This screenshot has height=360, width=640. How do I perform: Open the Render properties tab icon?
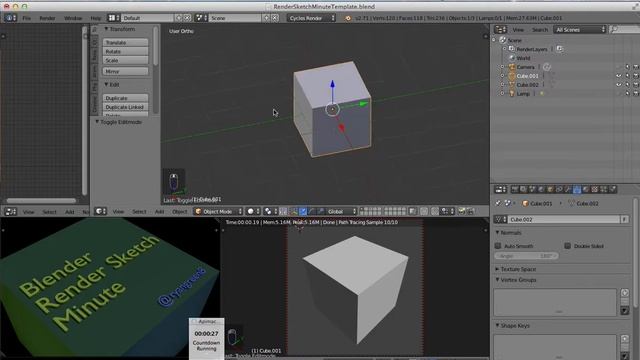click(x=515, y=189)
